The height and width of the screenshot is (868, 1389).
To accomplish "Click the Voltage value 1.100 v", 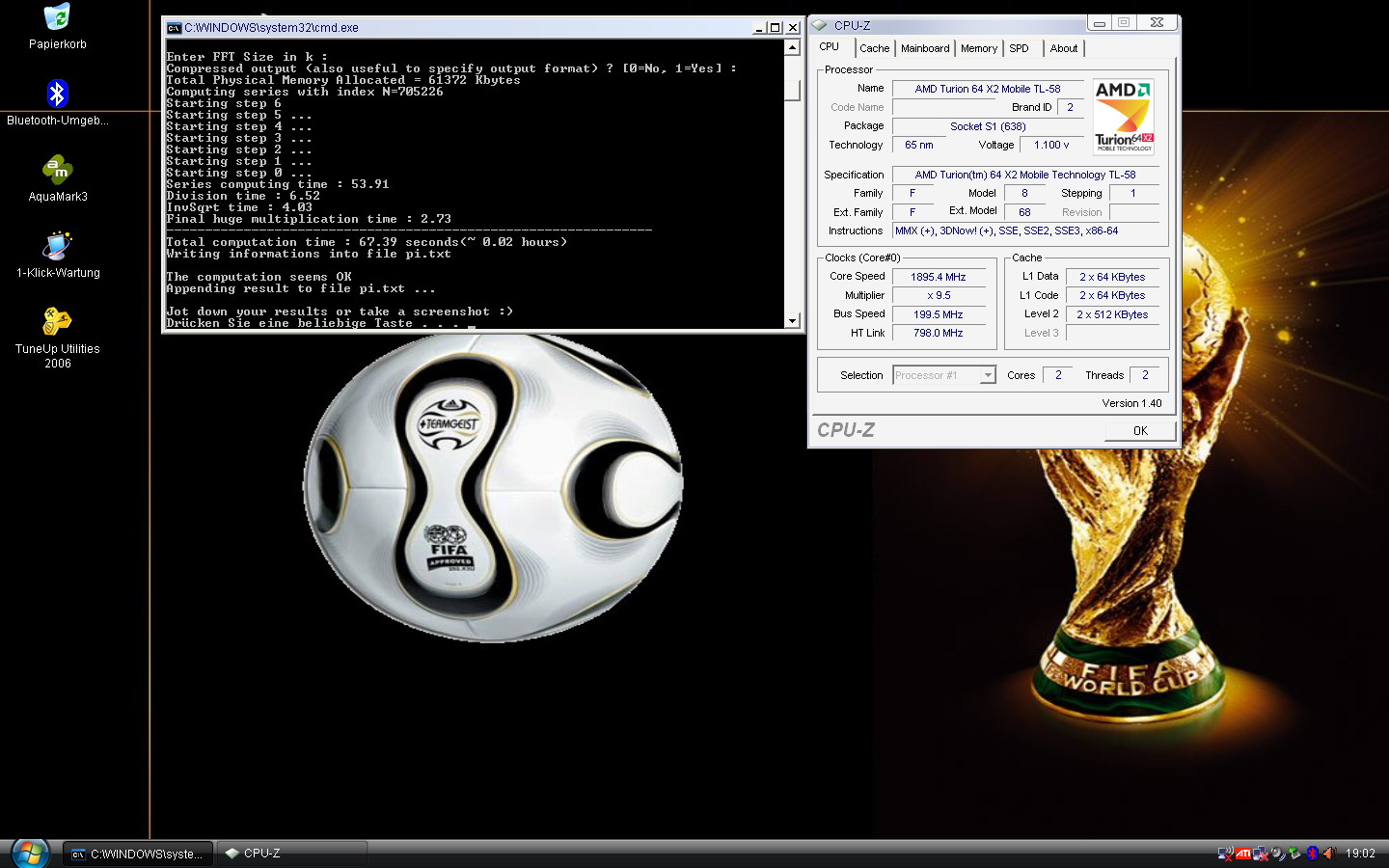I will click(x=1051, y=145).
